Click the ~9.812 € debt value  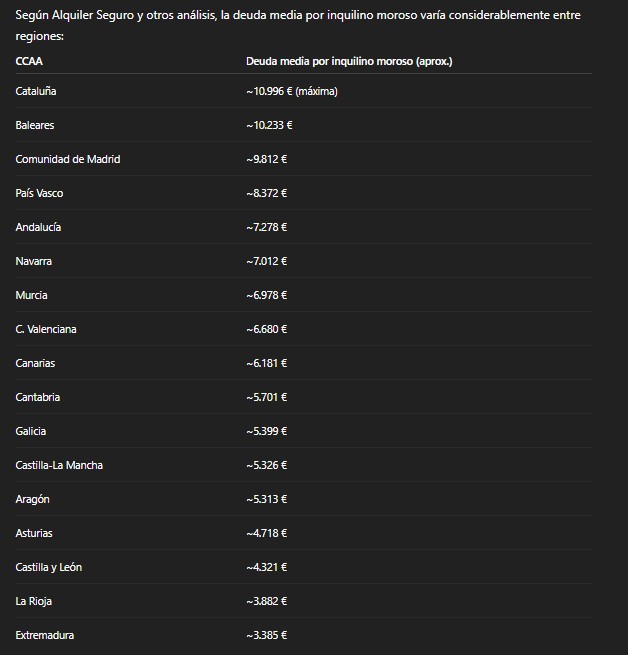click(267, 159)
